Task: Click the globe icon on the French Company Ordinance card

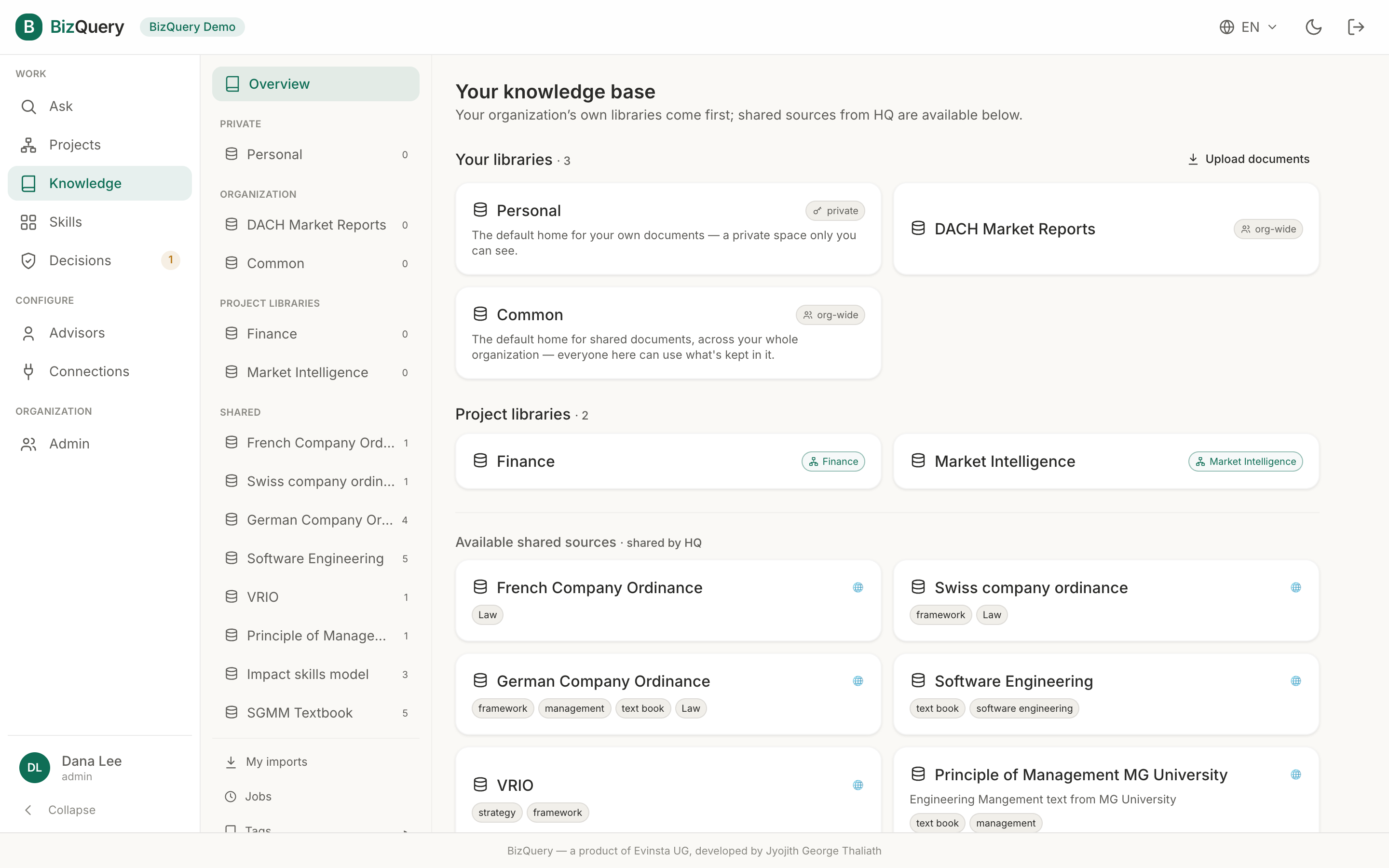Action: [x=858, y=587]
